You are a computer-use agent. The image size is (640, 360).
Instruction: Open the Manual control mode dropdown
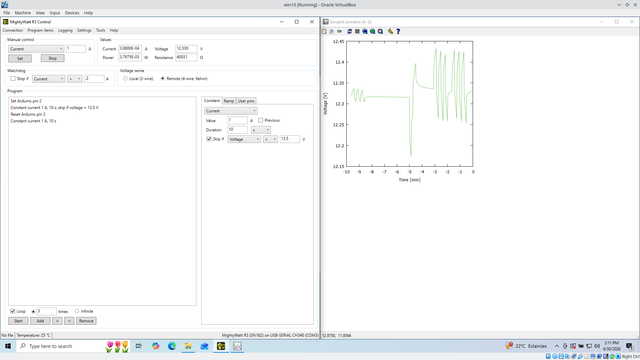tap(36, 49)
